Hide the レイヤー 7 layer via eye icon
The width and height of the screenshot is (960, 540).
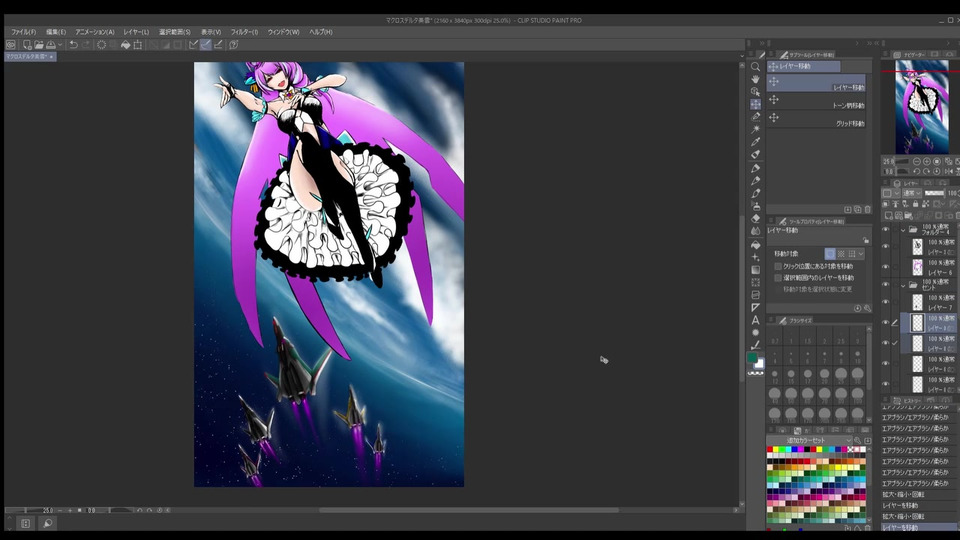coord(885,302)
